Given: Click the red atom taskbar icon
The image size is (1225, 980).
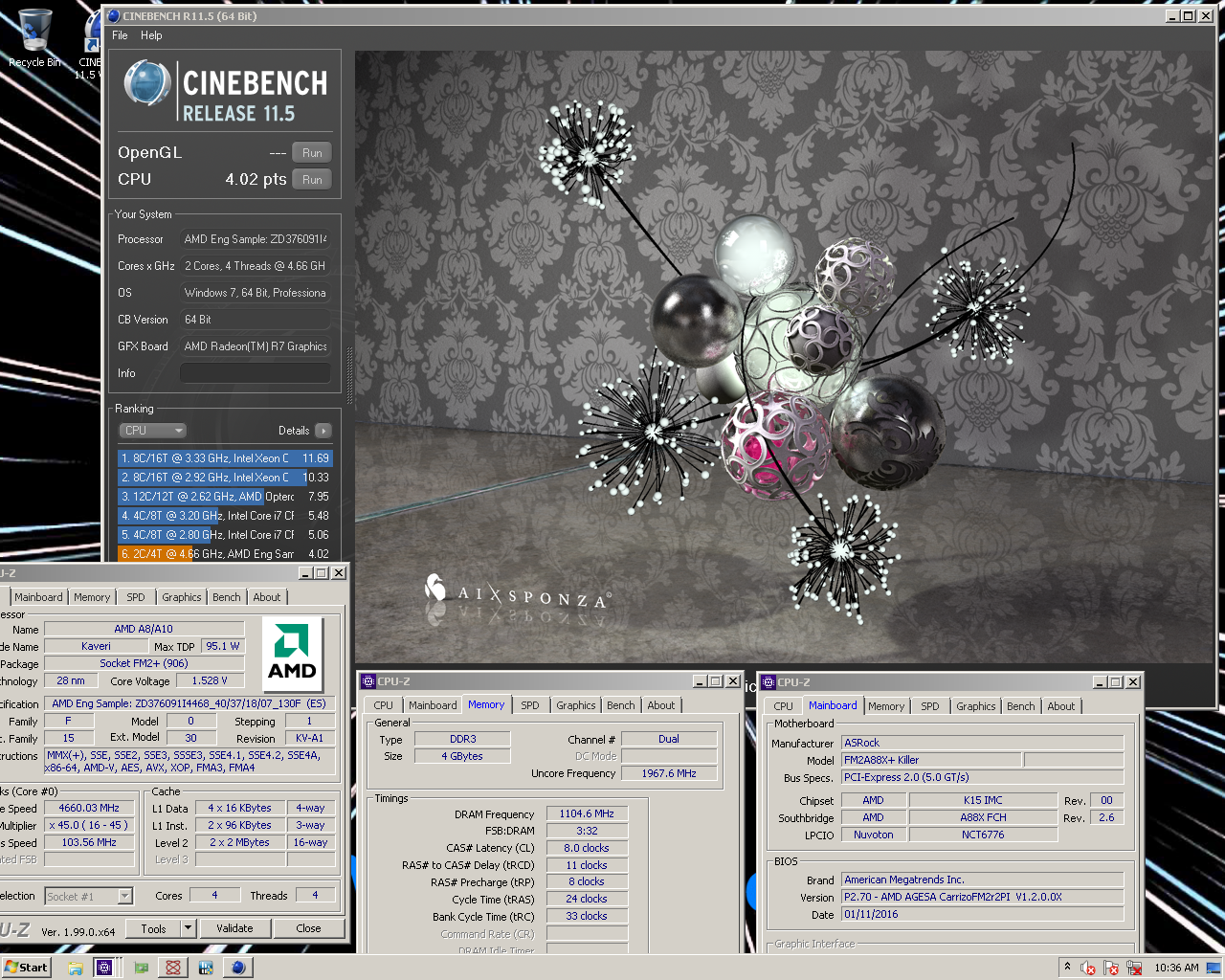Looking at the screenshot, I should tap(173, 968).
